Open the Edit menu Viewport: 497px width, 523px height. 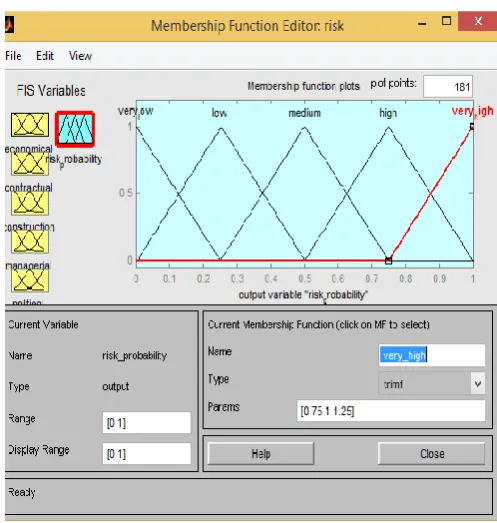point(45,56)
